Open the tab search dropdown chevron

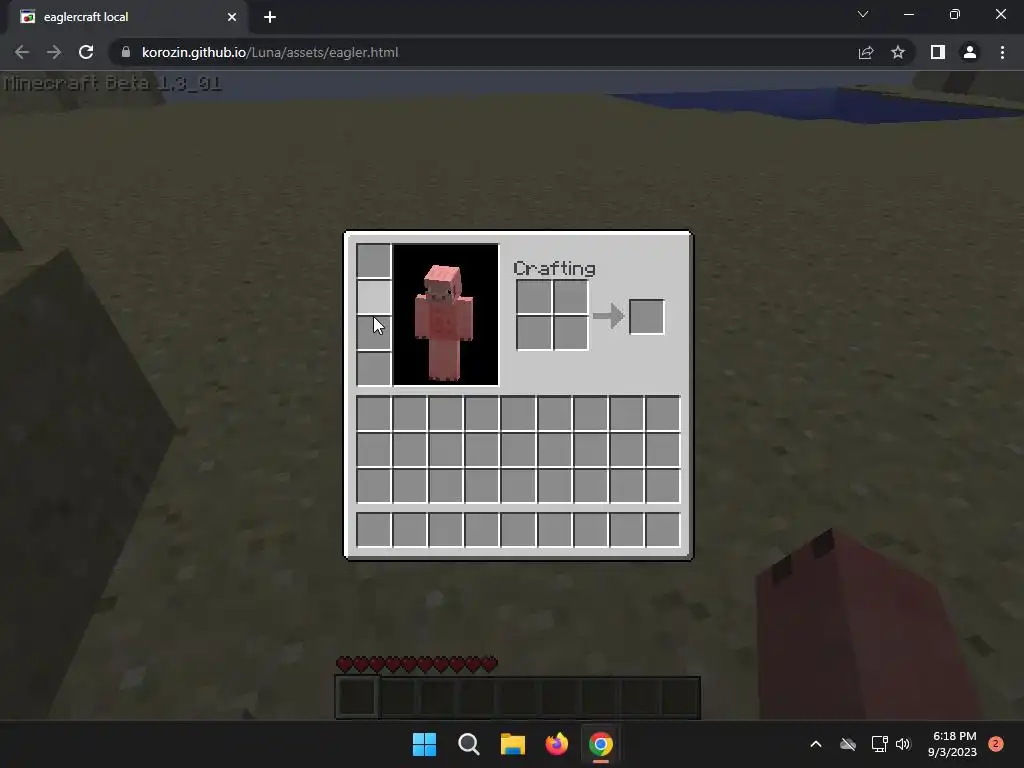coord(863,14)
